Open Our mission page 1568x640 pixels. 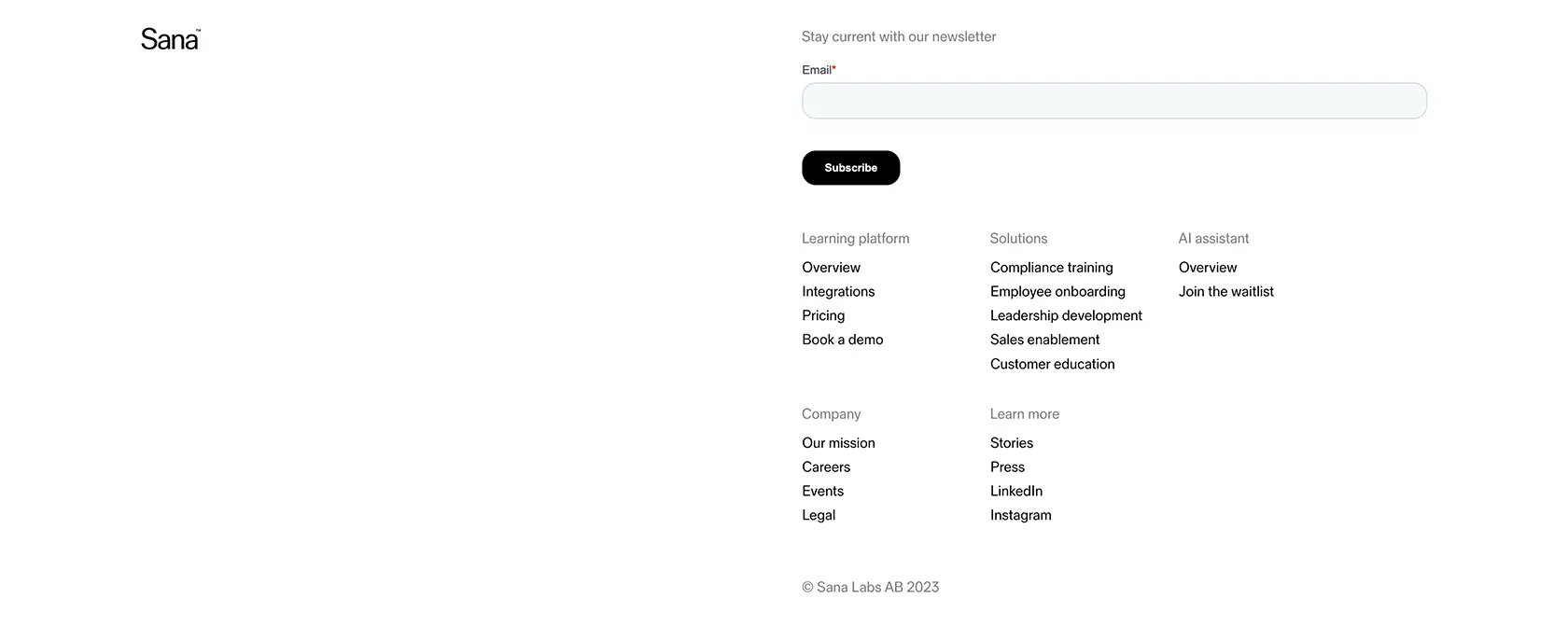[838, 443]
